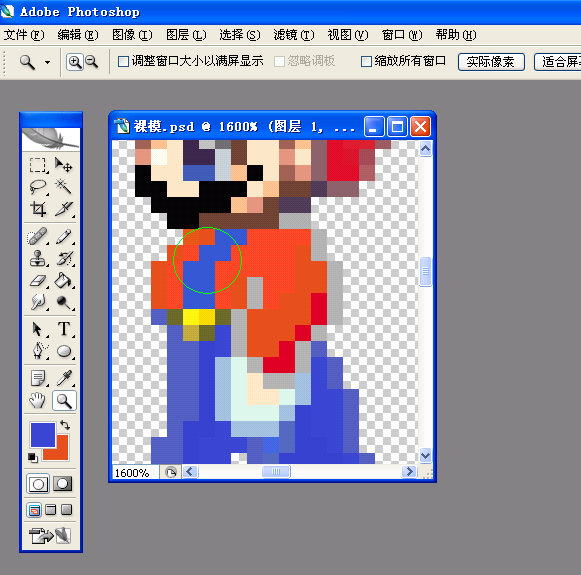Screen dimensions: 581x575
Task: Click the horizontal scrollbar thumb
Action: tap(276, 472)
